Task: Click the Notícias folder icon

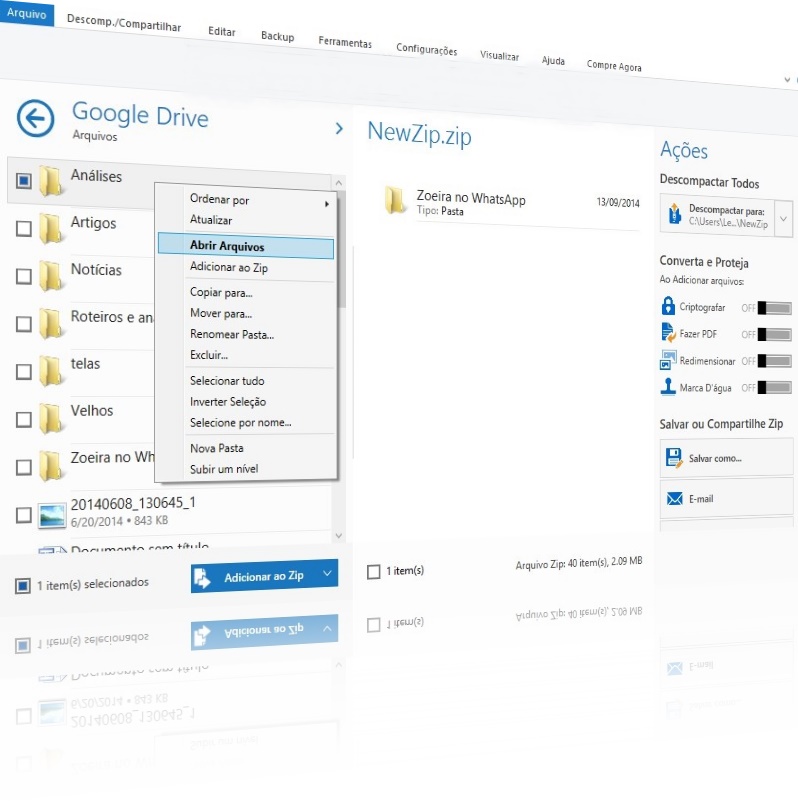Action: (51, 276)
